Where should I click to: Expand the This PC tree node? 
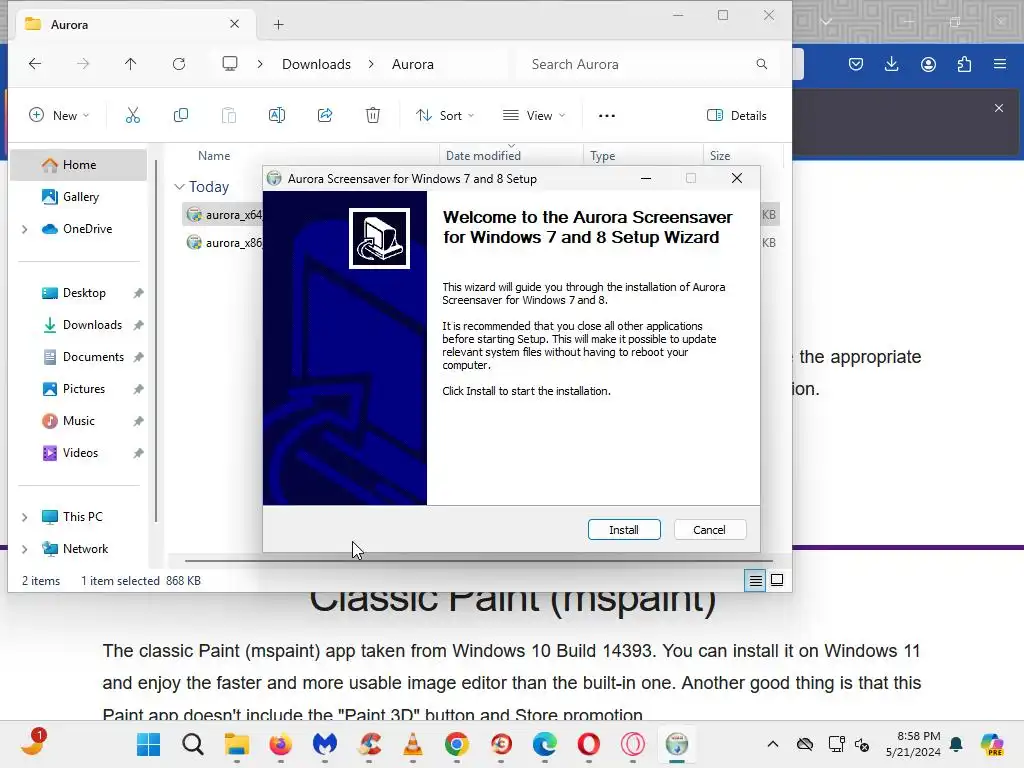(x=25, y=517)
